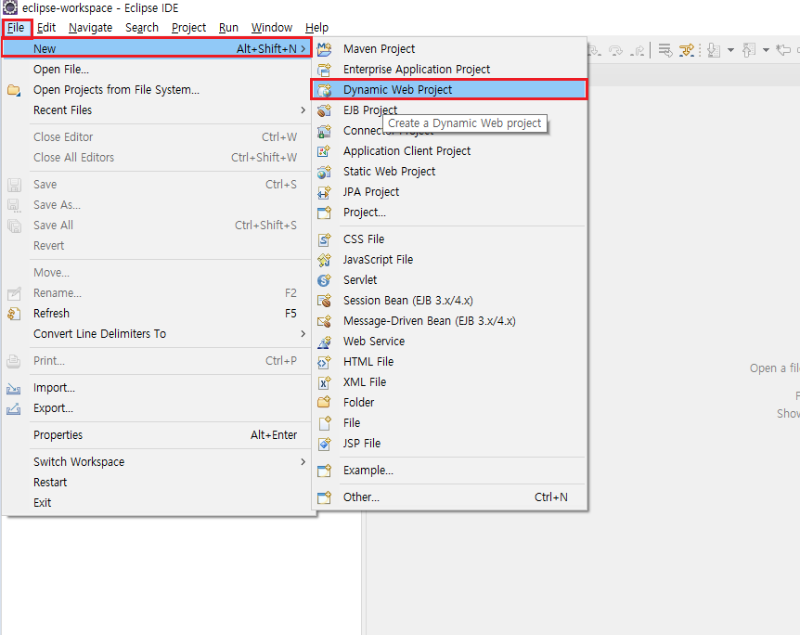Screen dimensions: 800x635
Task: Choose File entry in New submenu
Action: click(x=449, y=423)
